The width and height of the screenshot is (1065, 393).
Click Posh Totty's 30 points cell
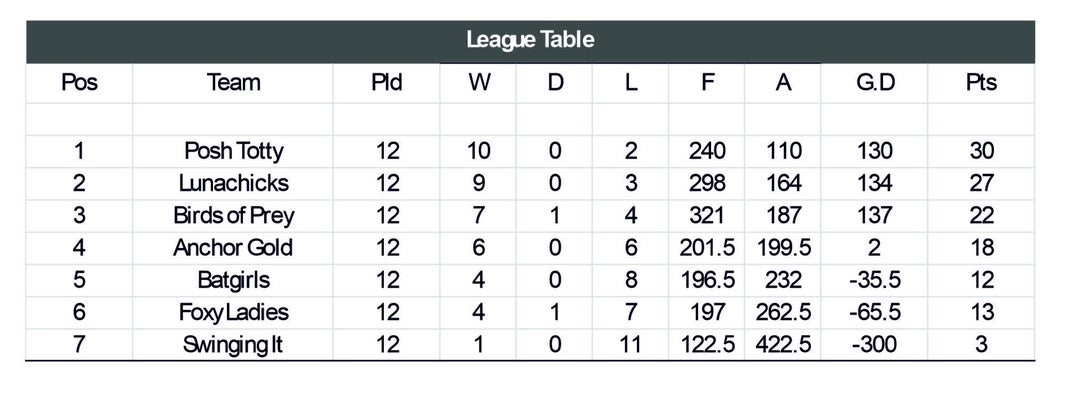pyautogui.click(x=981, y=151)
